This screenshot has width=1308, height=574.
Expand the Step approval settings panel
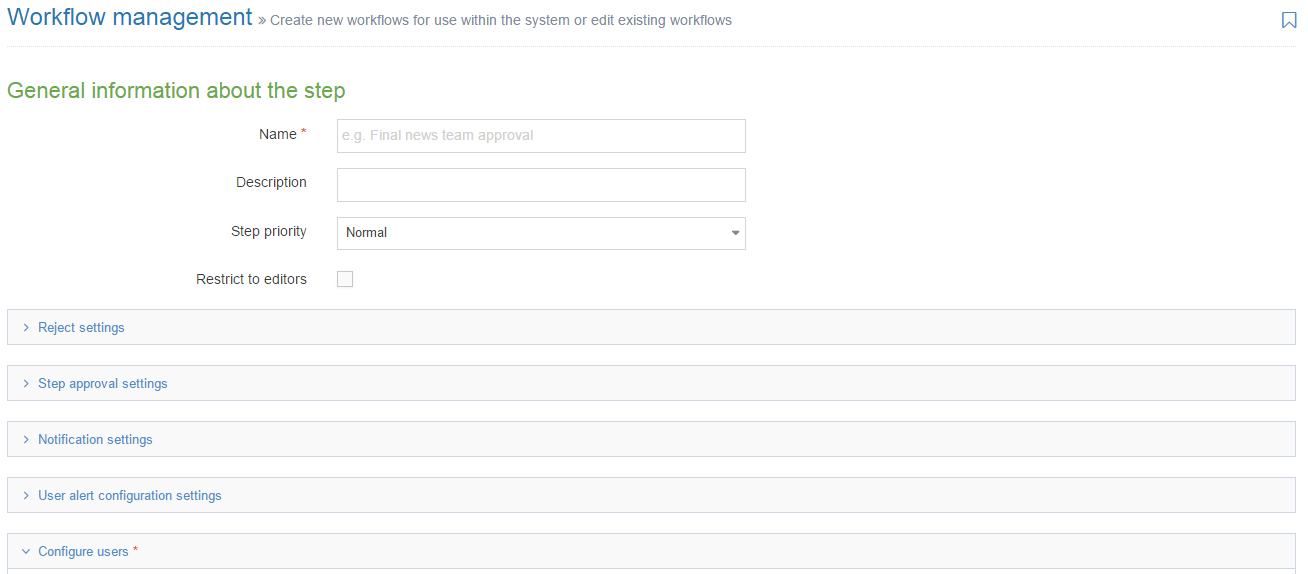pyautogui.click(x=103, y=384)
